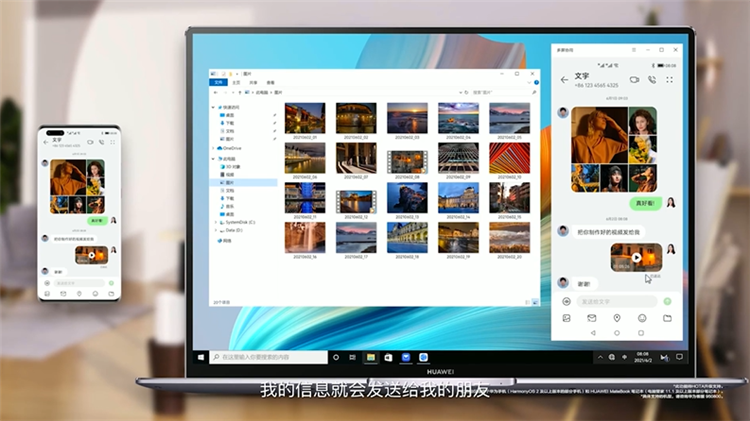Go up one folder level in Explorer
This screenshot has width=750, height=421.
pos(240,92)
